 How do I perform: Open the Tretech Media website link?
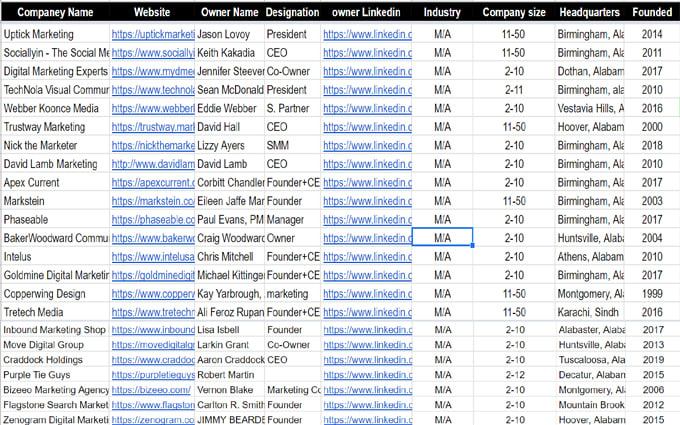click(153, 313)
